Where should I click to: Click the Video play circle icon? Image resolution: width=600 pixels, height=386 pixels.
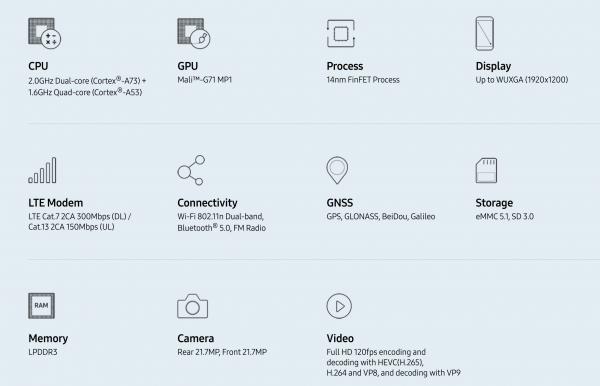(339, 306)
